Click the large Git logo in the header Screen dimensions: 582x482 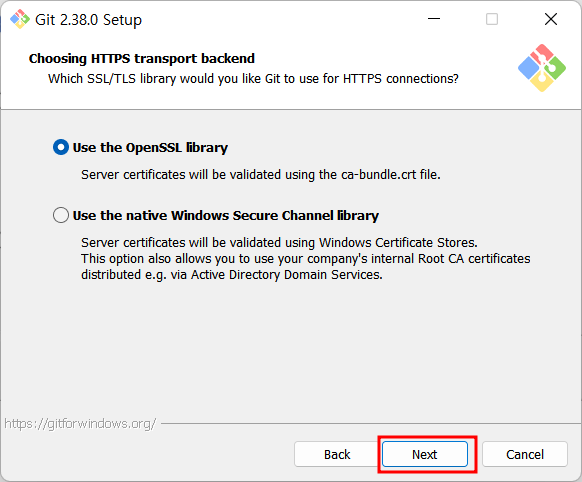tap(542, 68)
